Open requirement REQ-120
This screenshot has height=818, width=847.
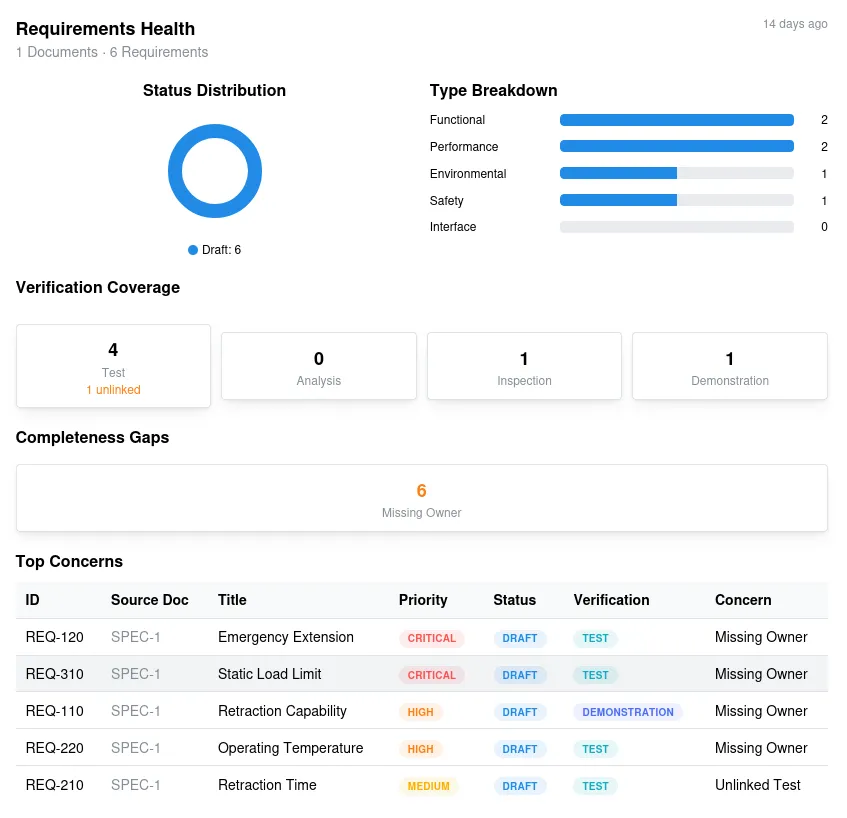click(55, 637)
